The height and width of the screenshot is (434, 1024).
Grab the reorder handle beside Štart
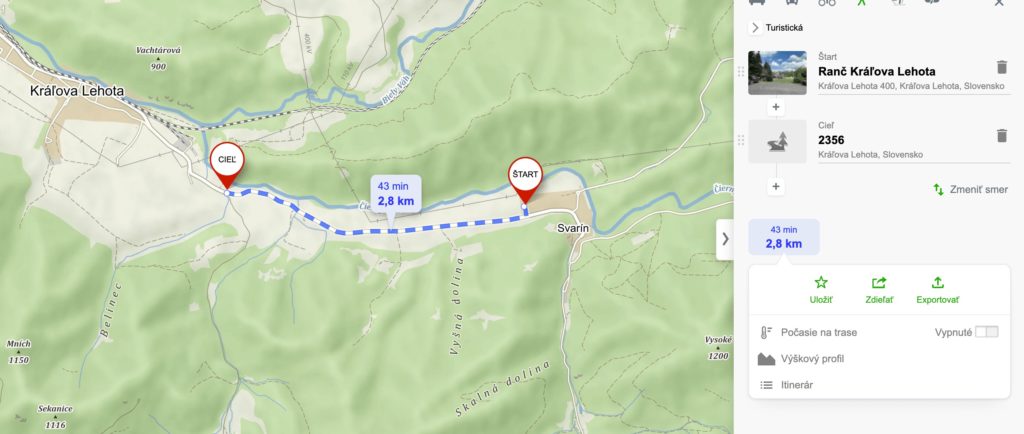[x=741, y=72]
